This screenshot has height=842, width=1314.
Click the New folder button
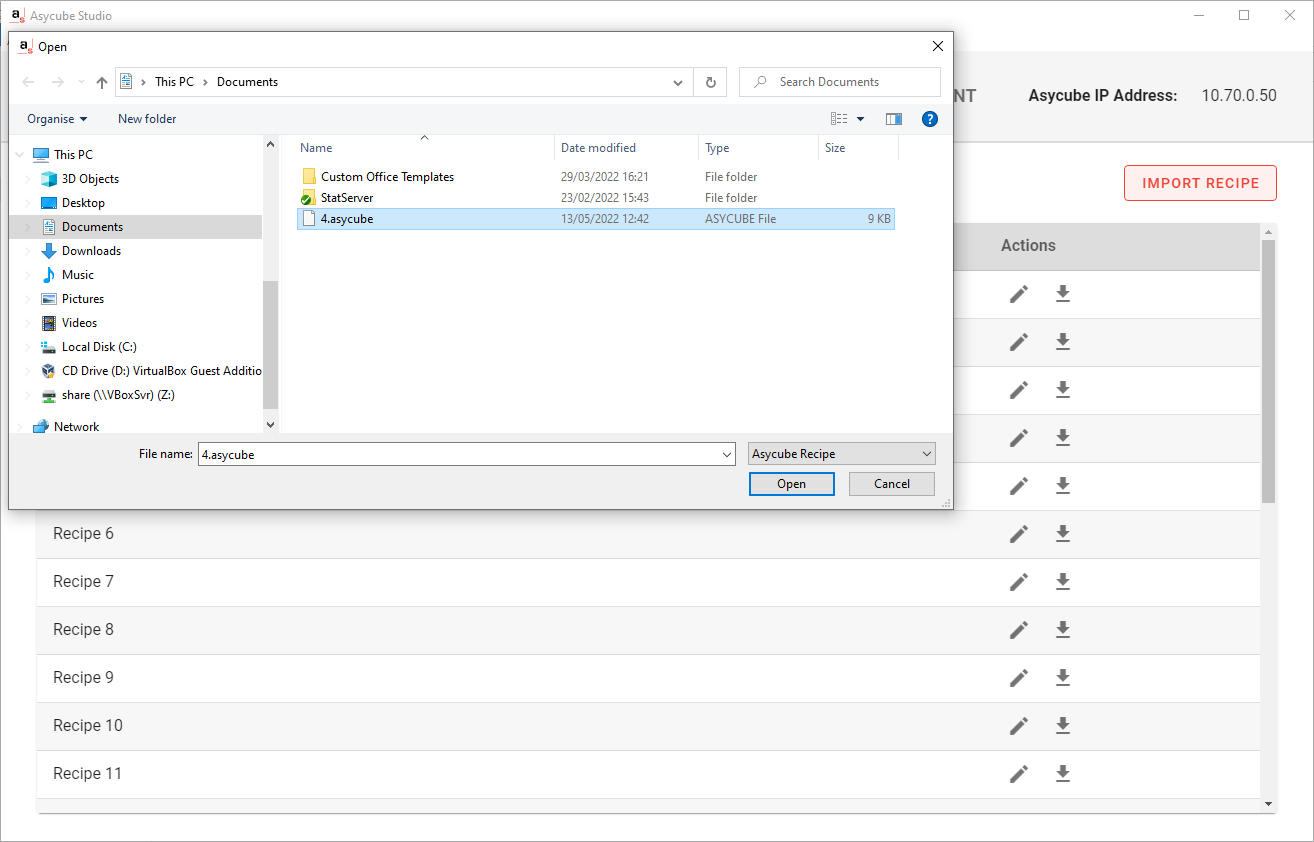pos(147,119)
